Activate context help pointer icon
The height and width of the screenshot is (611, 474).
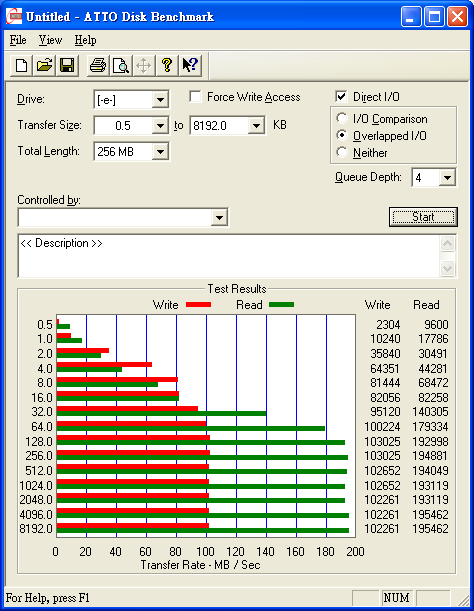tap(190, 65)
